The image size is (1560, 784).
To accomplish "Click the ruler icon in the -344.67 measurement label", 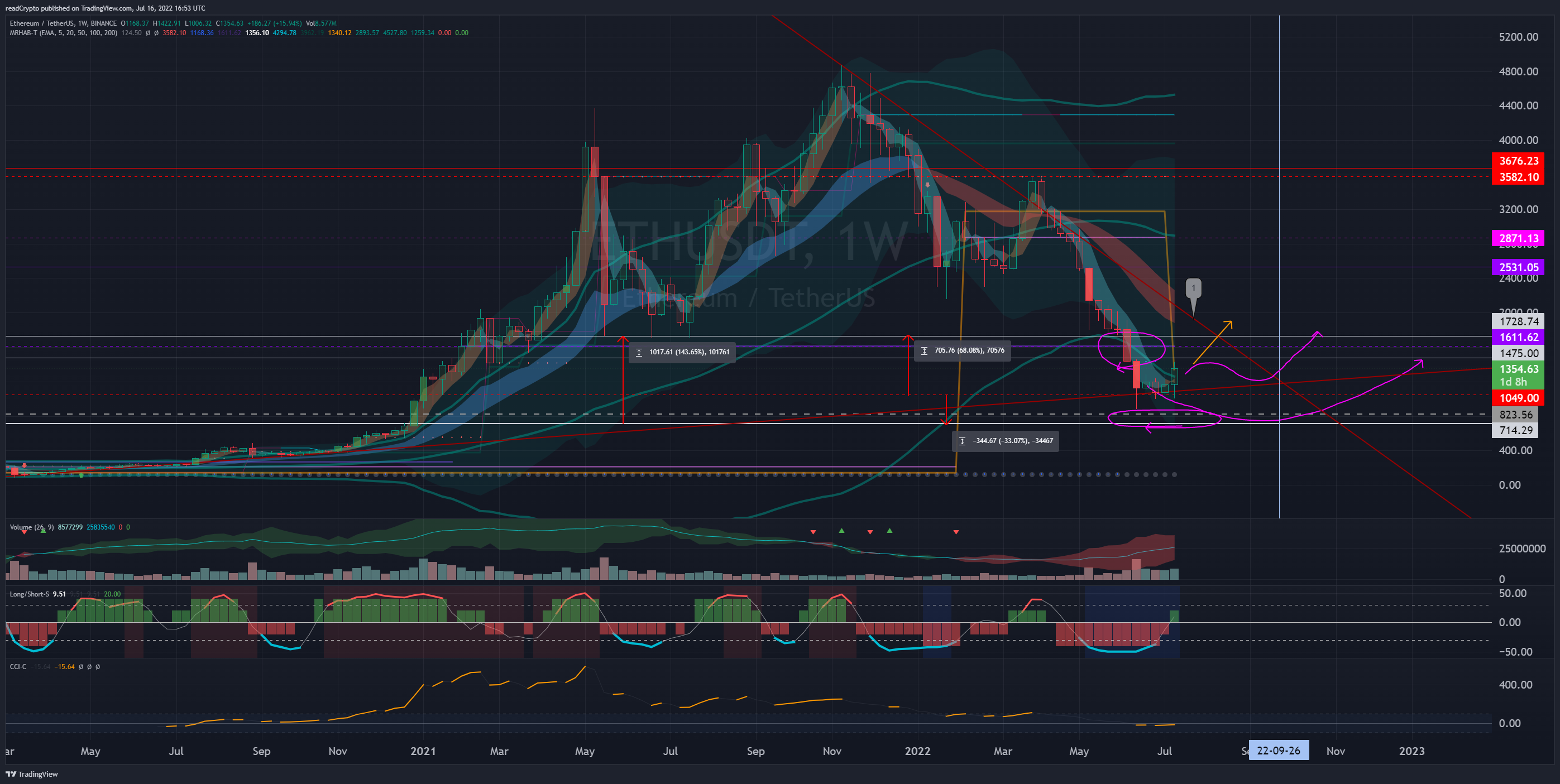I will point(962,441).
